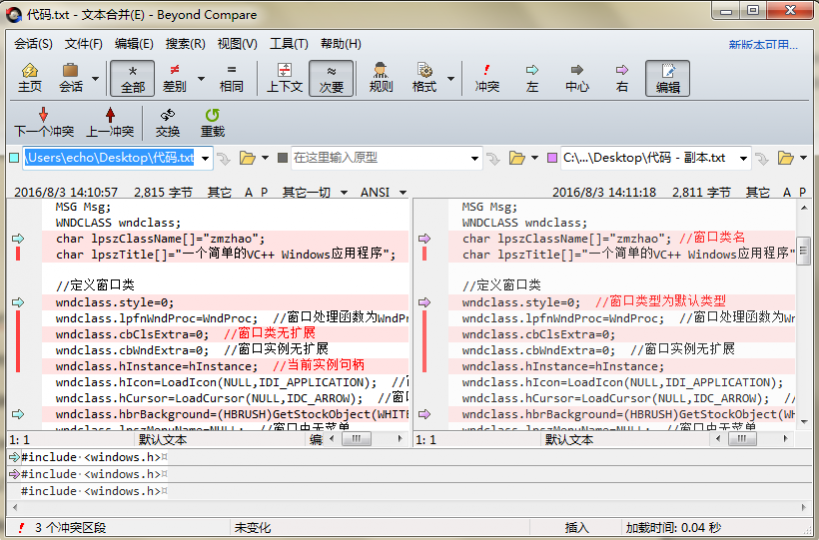This screenshot has height=540, width=819.
Task: Select right pane line wndclass.hInstance=hInstance
Action: (x=622, y=366)
